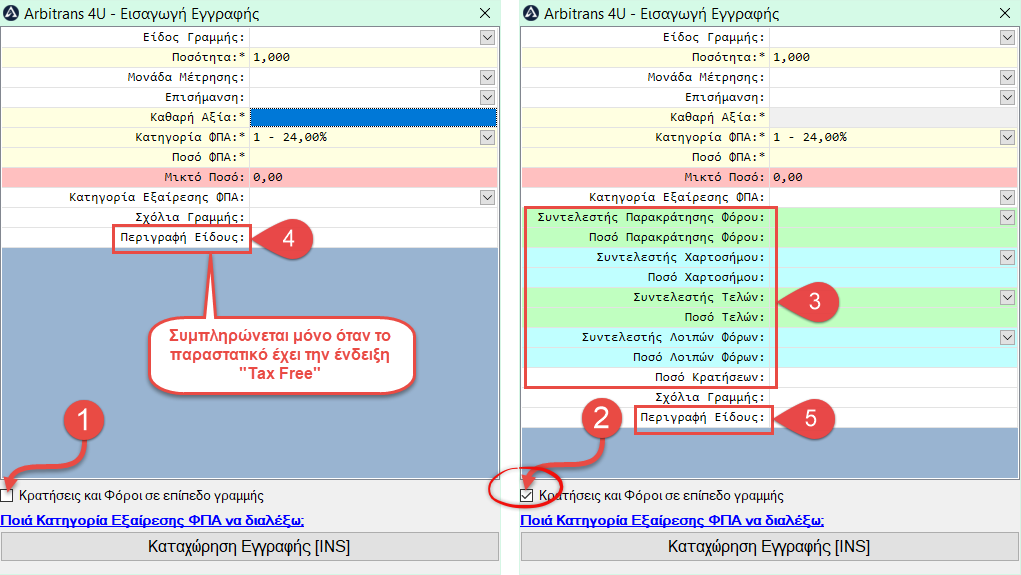1021x575 pixels.
Task: Click Καθαρή Αξία field in right window
Action: click(893, 117)
